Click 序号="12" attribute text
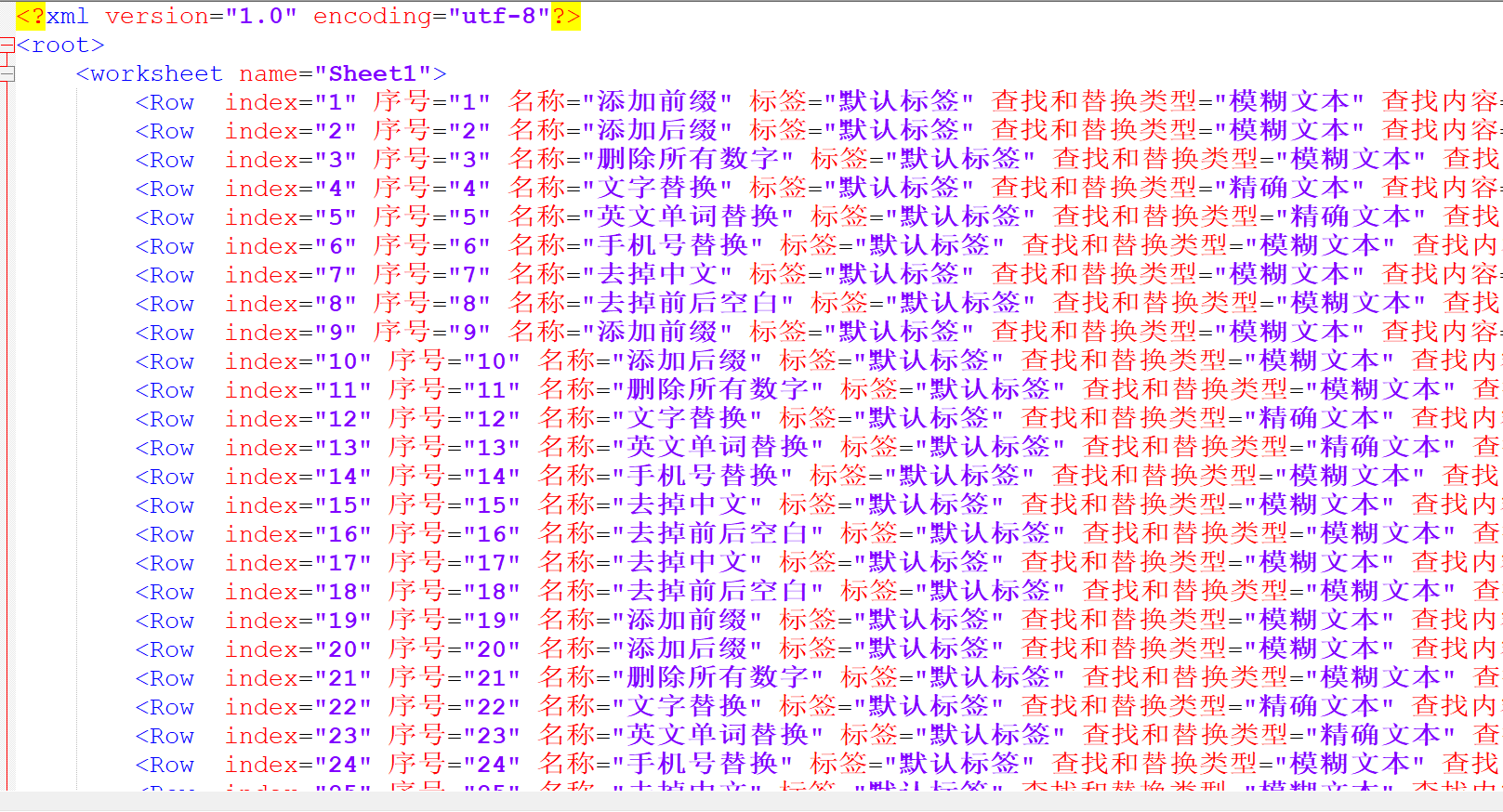Image resolution: width=1503 pixels, height=812 pixels. click(x=454, y=420)
